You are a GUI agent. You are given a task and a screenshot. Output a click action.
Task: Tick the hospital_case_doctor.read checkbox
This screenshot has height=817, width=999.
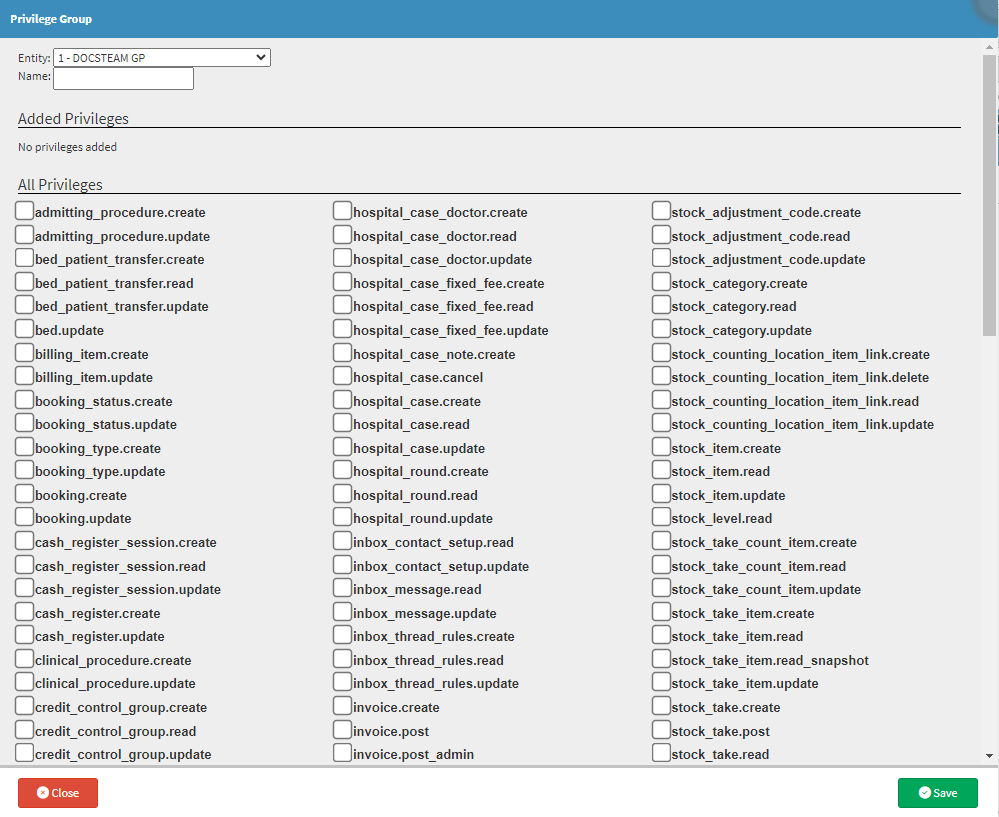[x=342, y=235]
